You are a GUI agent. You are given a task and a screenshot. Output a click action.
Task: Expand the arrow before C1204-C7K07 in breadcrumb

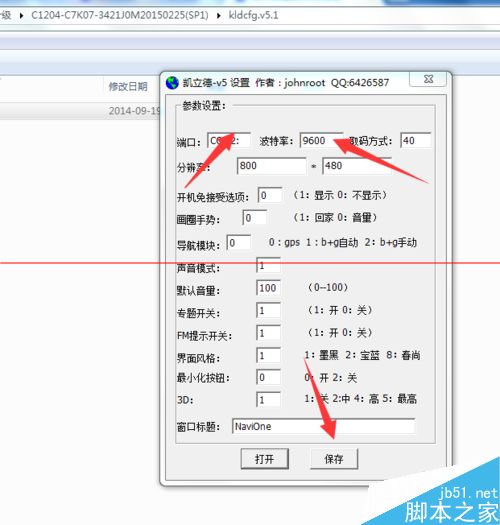(x=21, y=15)
